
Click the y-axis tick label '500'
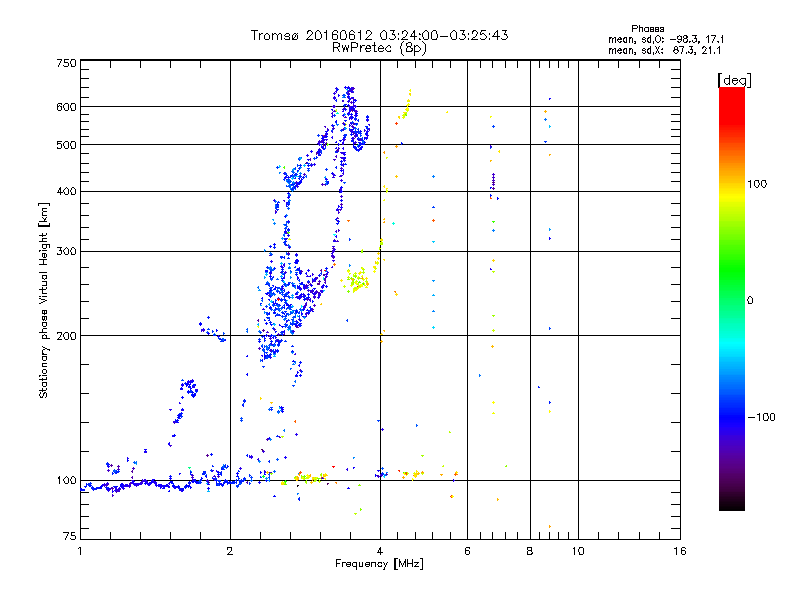(x=66, y=145)
